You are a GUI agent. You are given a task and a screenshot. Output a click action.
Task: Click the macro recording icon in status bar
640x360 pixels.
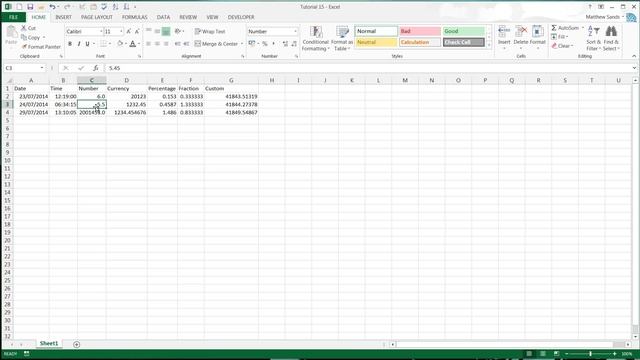tap(27, 353)
